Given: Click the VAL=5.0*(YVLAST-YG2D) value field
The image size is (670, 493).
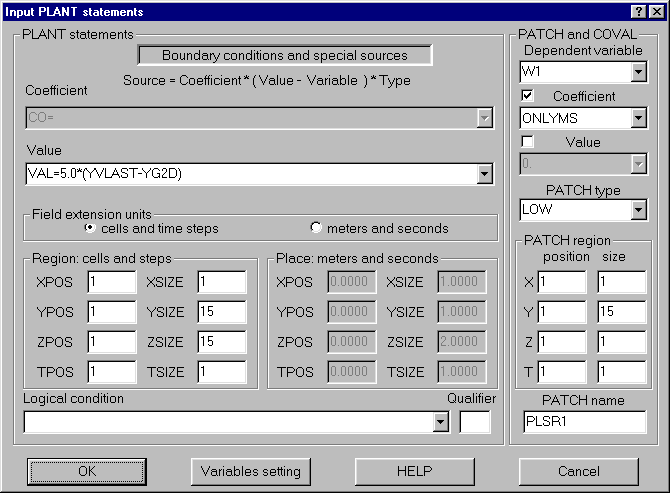Looking at the screenshot, I should click(x=251, y=174).
